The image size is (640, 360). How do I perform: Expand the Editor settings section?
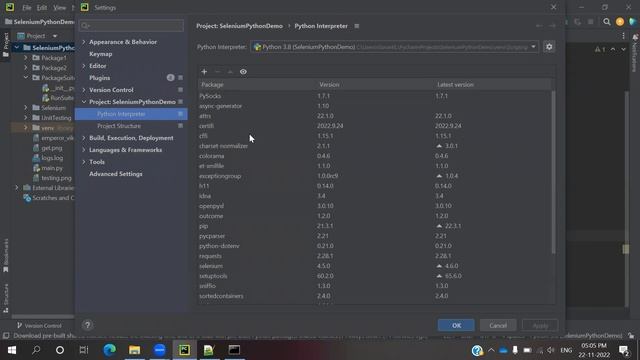tap(84, 66)
